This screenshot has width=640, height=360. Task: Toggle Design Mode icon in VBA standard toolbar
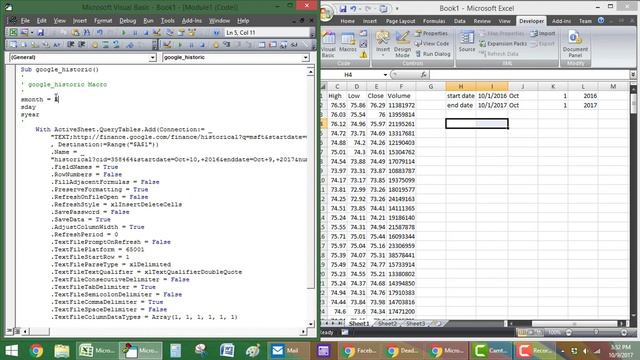tap(157, 32)
